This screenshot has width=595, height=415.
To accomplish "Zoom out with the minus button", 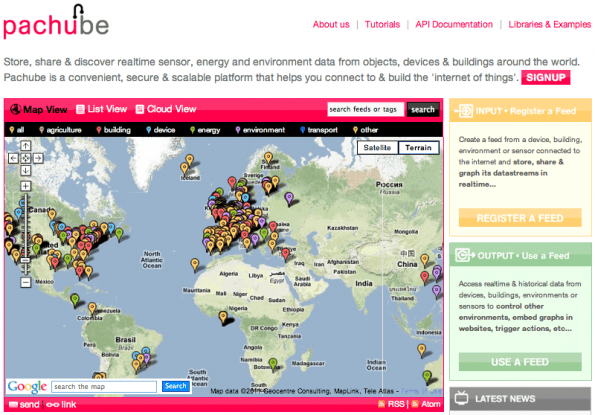I will point(25,282).
